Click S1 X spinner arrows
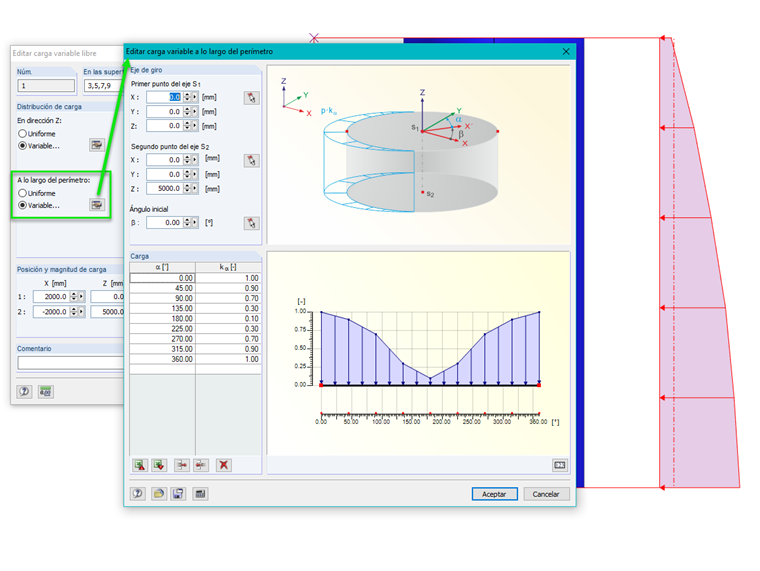Viewport: 760px width, 571px height. click(x=187, y=97)
